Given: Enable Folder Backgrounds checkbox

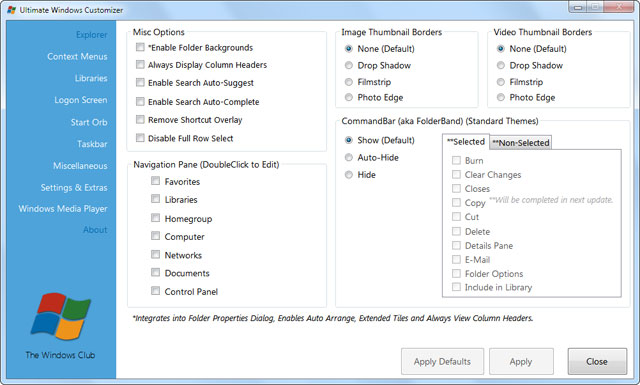Looking at the screenshot, I should click(140, 47).
